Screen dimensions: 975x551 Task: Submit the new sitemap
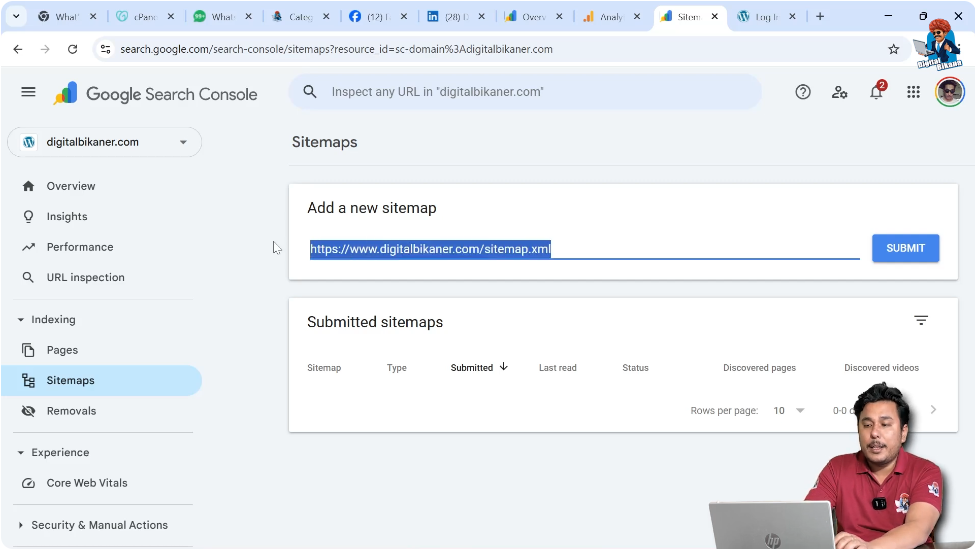click(905, 248)
